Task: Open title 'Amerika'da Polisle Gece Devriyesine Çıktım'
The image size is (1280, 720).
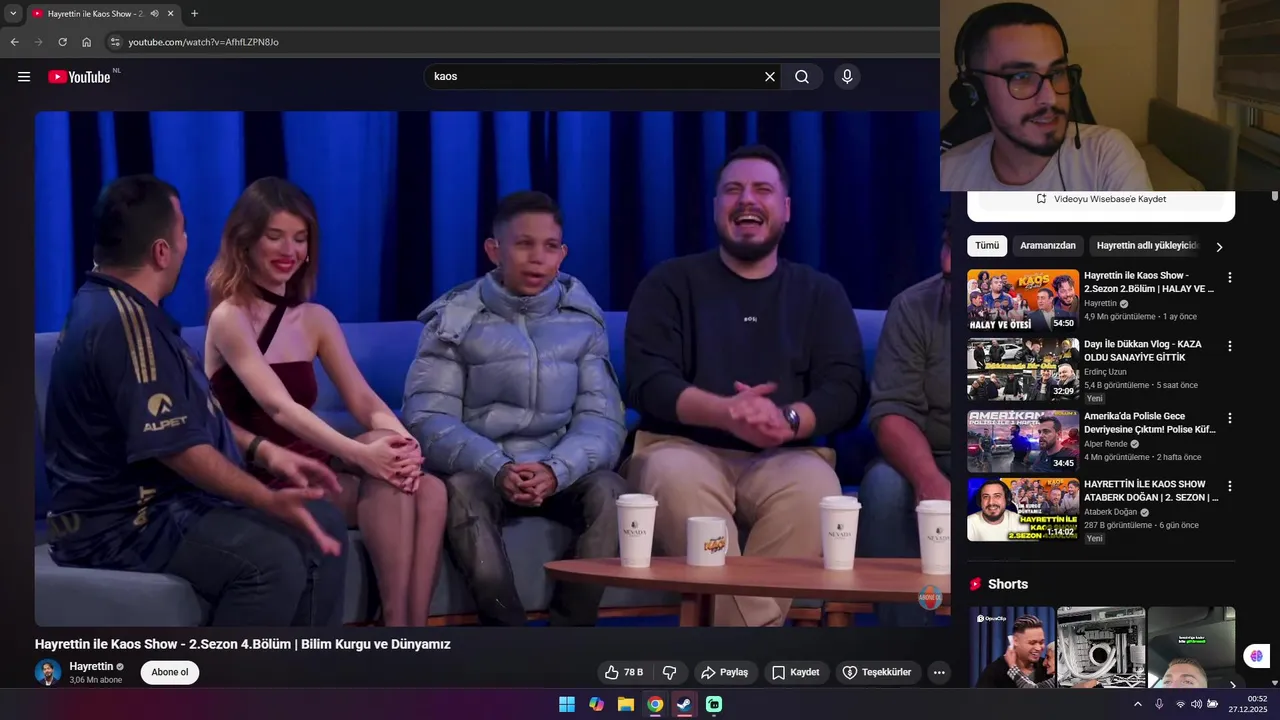Action: click(1150, 423)
